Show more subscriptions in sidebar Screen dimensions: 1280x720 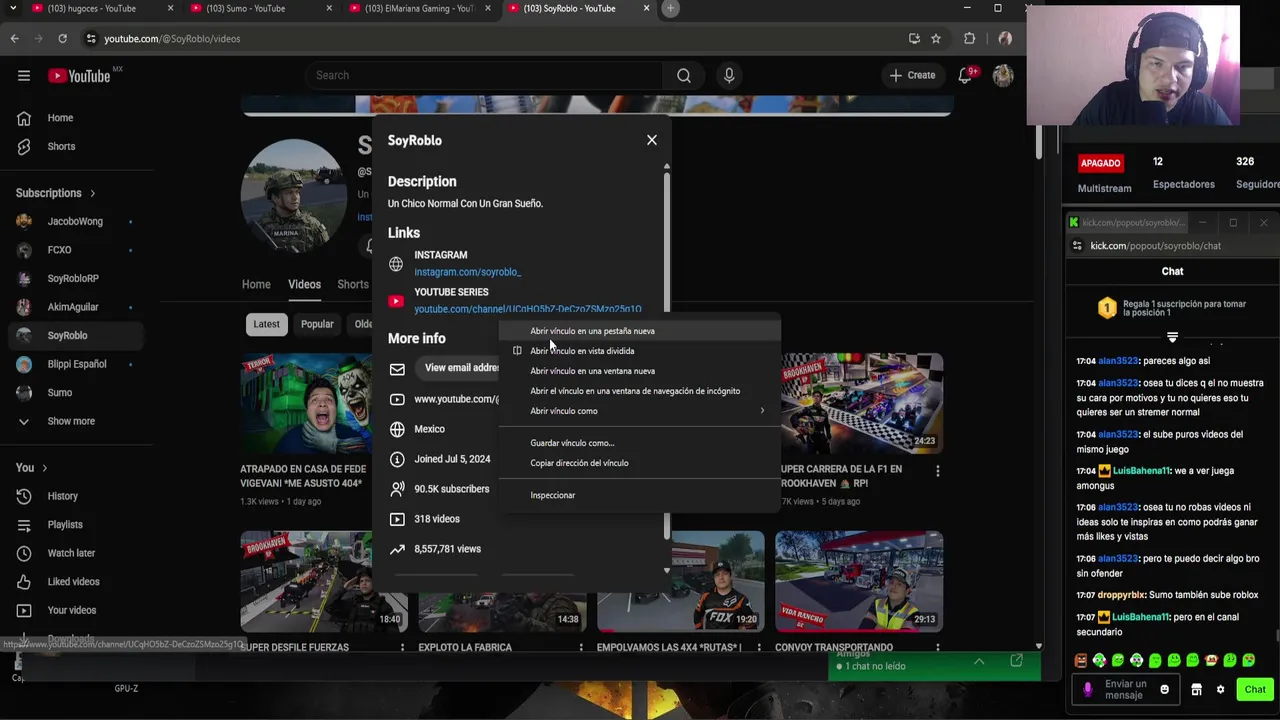(x=71, y=421)
